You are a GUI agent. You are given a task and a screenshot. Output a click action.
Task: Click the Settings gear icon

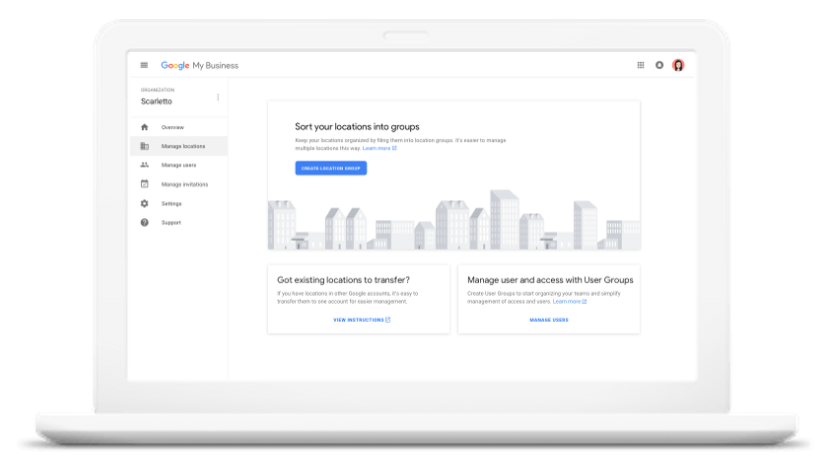pos(144,203)
